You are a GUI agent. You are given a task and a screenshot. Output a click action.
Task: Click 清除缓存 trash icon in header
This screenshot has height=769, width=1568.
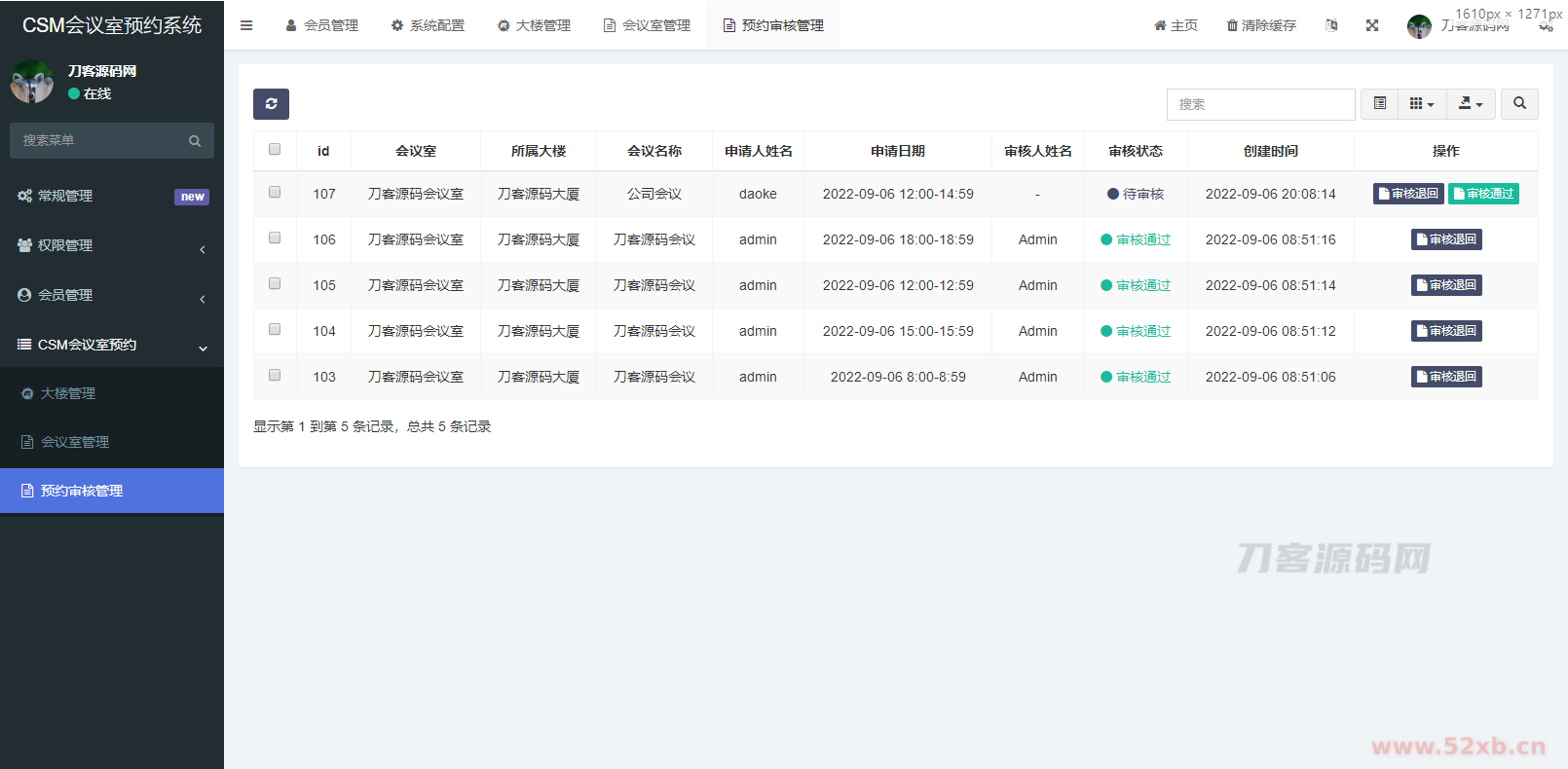(x=1232, y=25)
